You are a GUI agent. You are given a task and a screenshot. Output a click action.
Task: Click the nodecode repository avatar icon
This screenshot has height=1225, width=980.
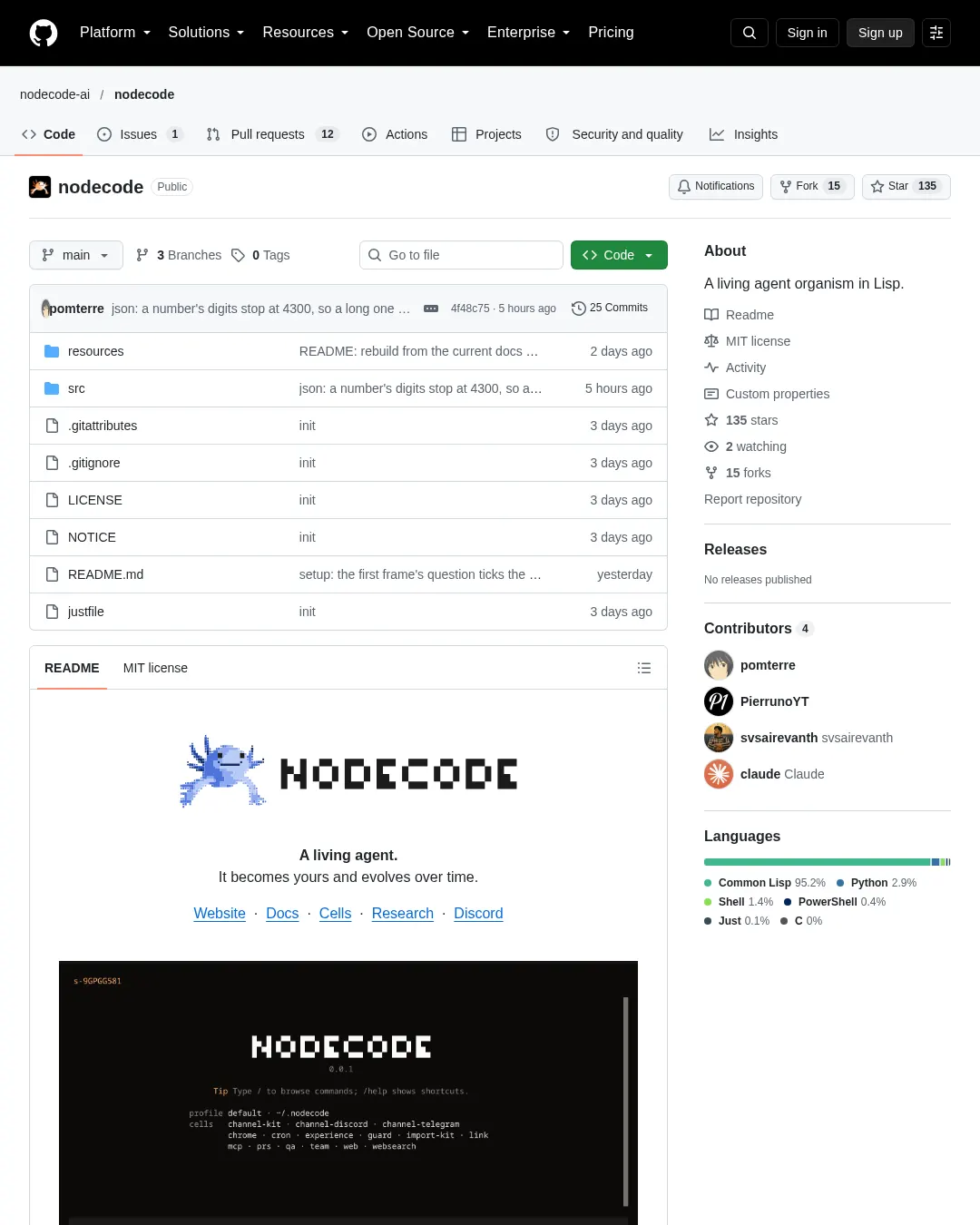tap(40, 187)
